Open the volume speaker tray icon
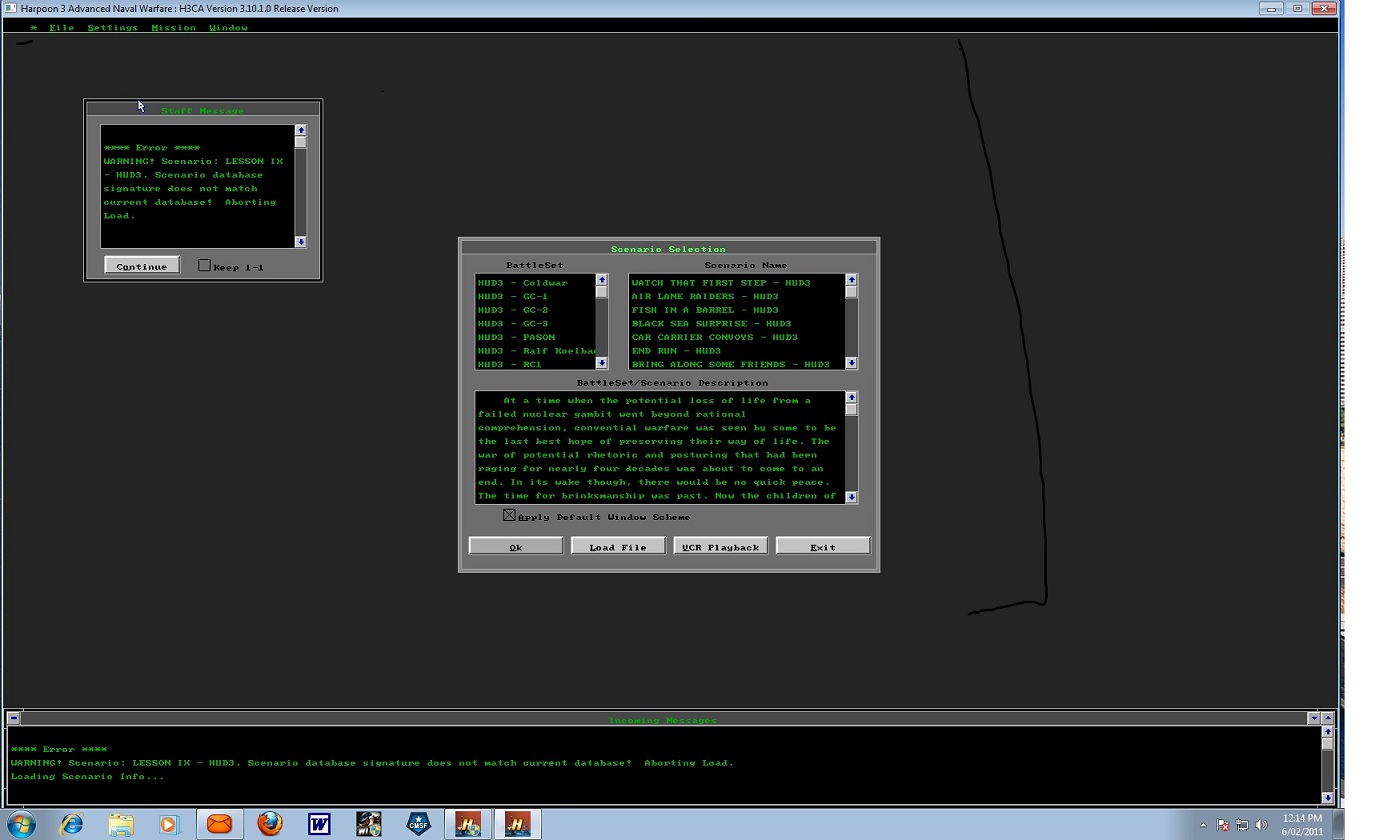Screen dimensions: 1383x840 pos(1261,825)
